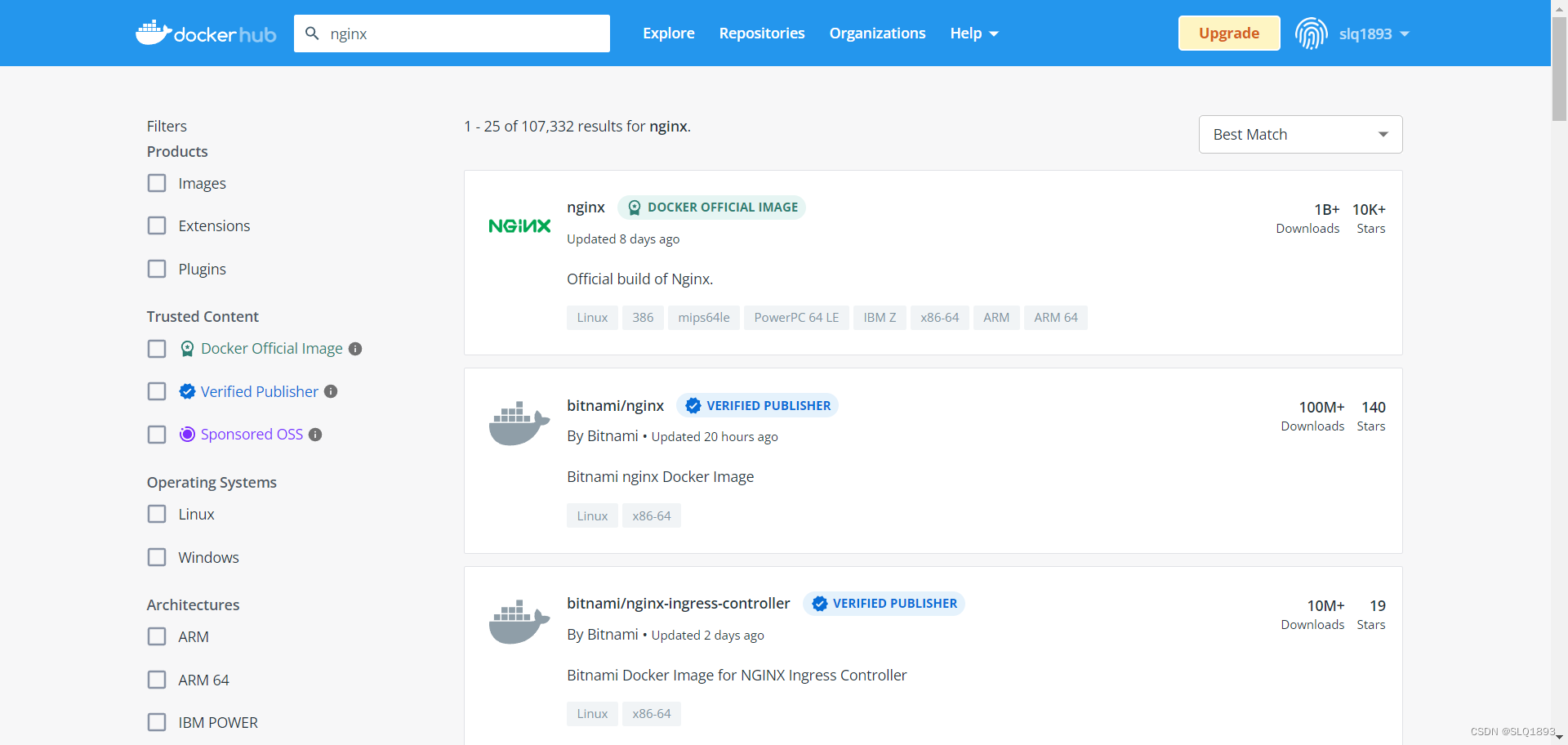Open the Repositories page
This screenshot has width=1568, height=745.
762,33
